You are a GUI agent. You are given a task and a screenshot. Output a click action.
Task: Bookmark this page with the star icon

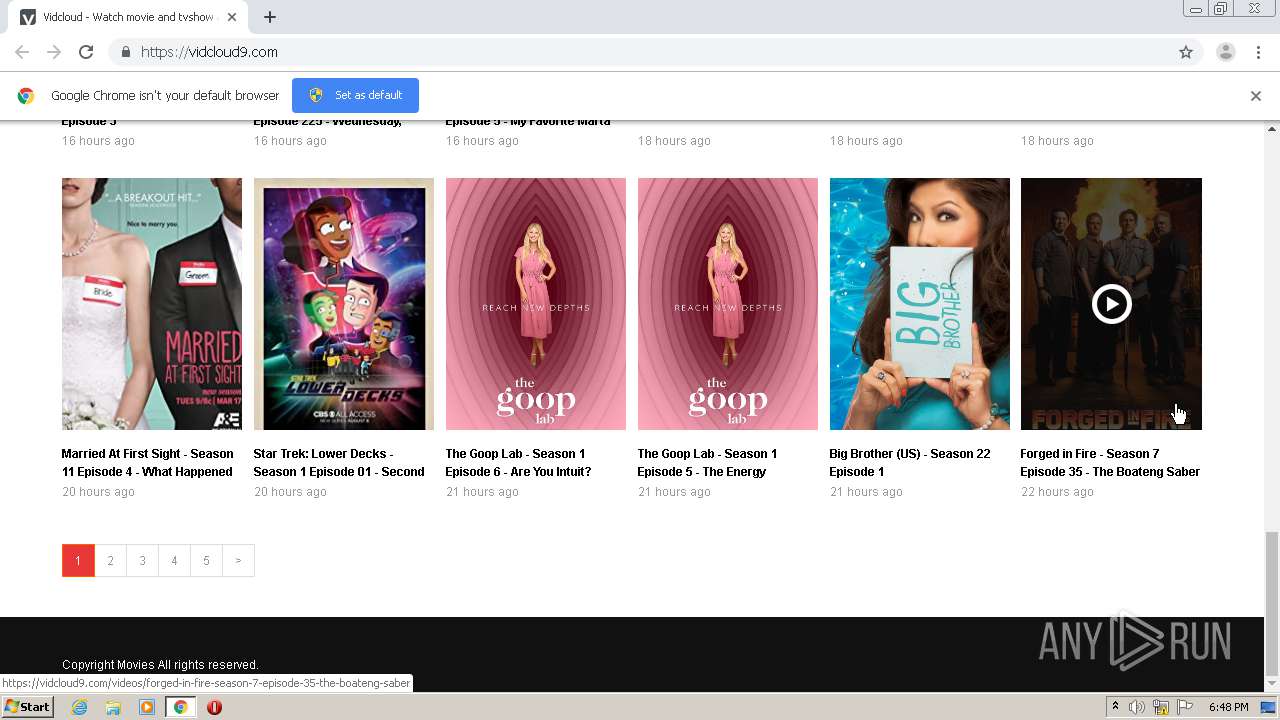pyautogui.click(x=1186, y=52)
